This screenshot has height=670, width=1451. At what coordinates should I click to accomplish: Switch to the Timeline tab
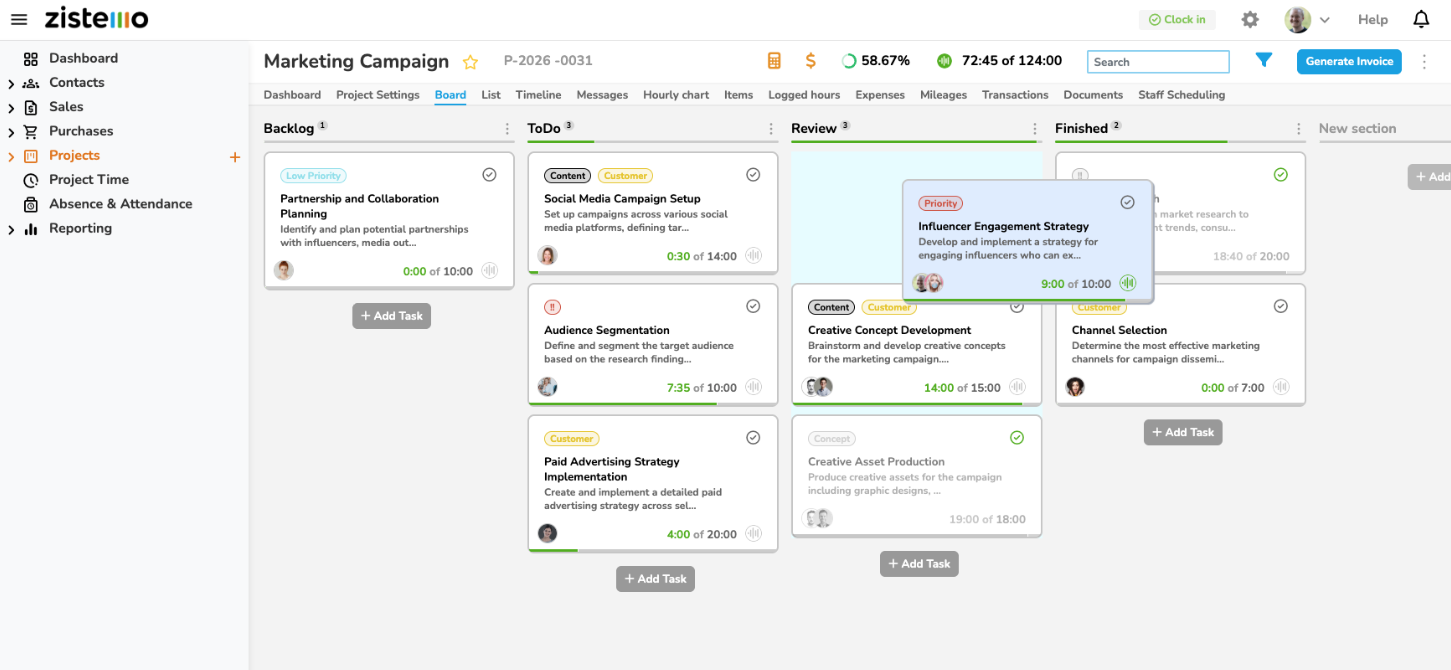tap(538, 94)
